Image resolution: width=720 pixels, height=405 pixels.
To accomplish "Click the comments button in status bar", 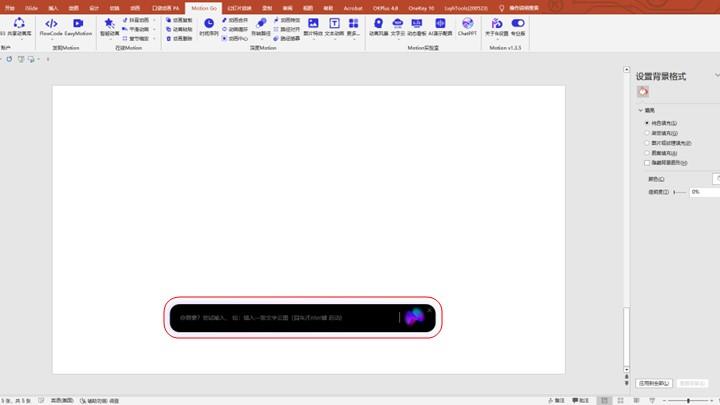I will coord(580,400).
